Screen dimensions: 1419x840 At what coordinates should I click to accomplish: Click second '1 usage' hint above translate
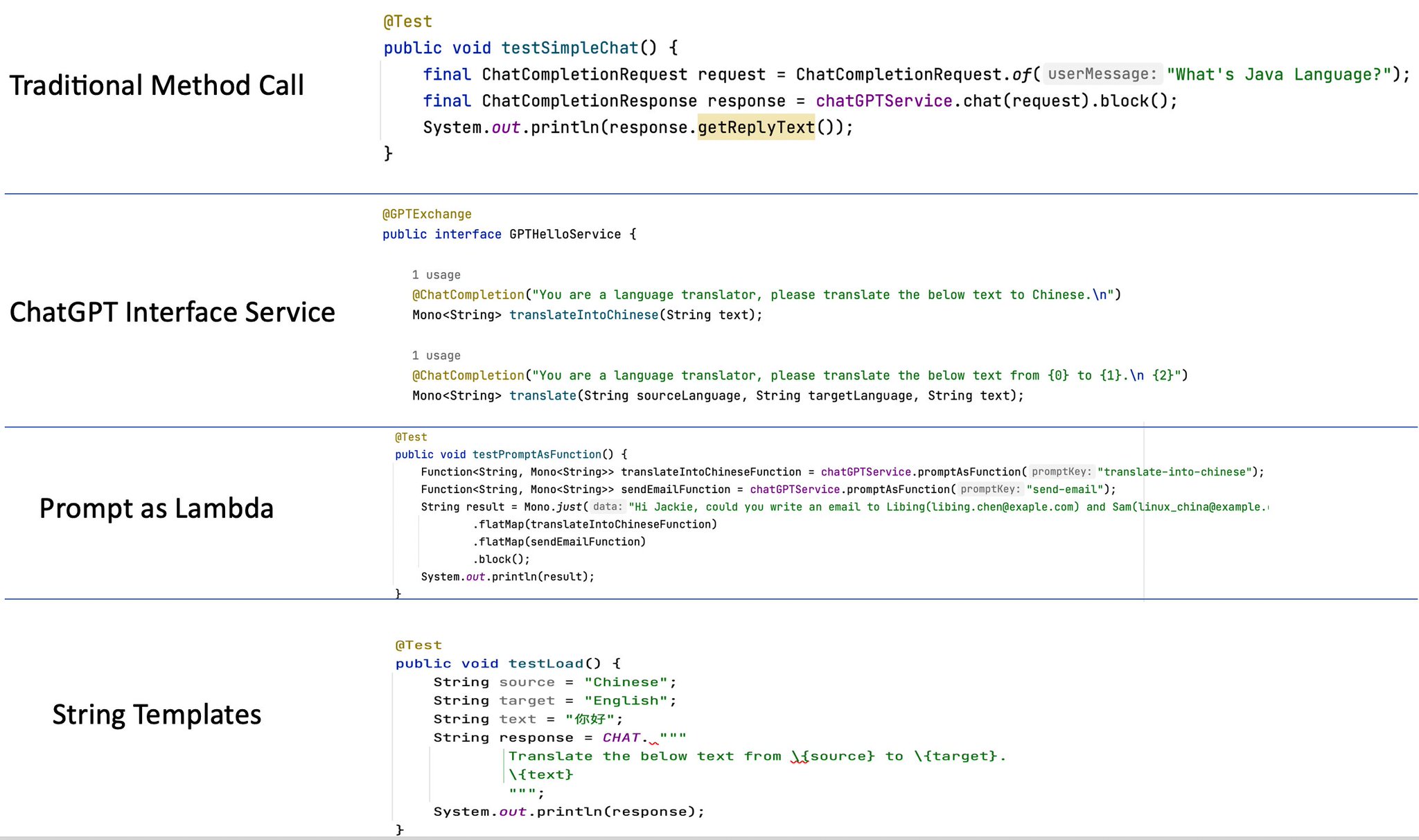coord(436,355)
